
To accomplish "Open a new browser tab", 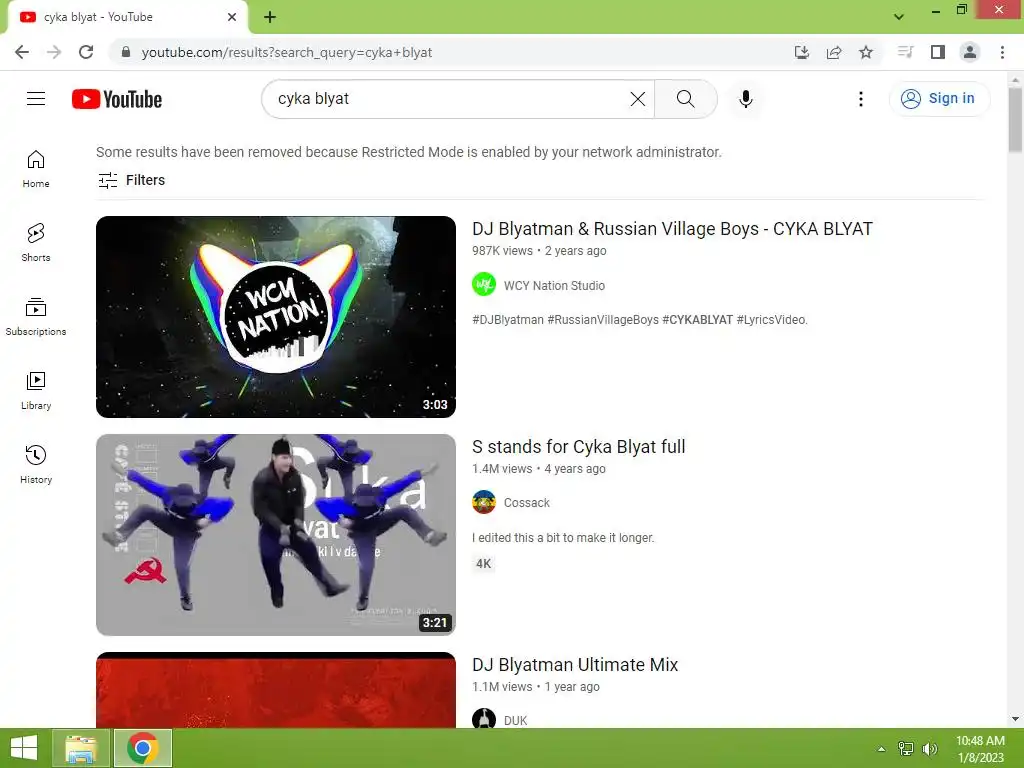I will coord(270,17).
